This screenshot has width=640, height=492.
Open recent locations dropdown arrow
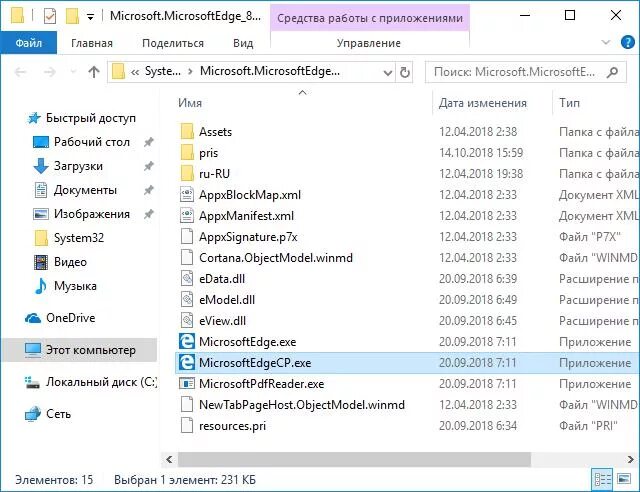click(x=73, y=72)
